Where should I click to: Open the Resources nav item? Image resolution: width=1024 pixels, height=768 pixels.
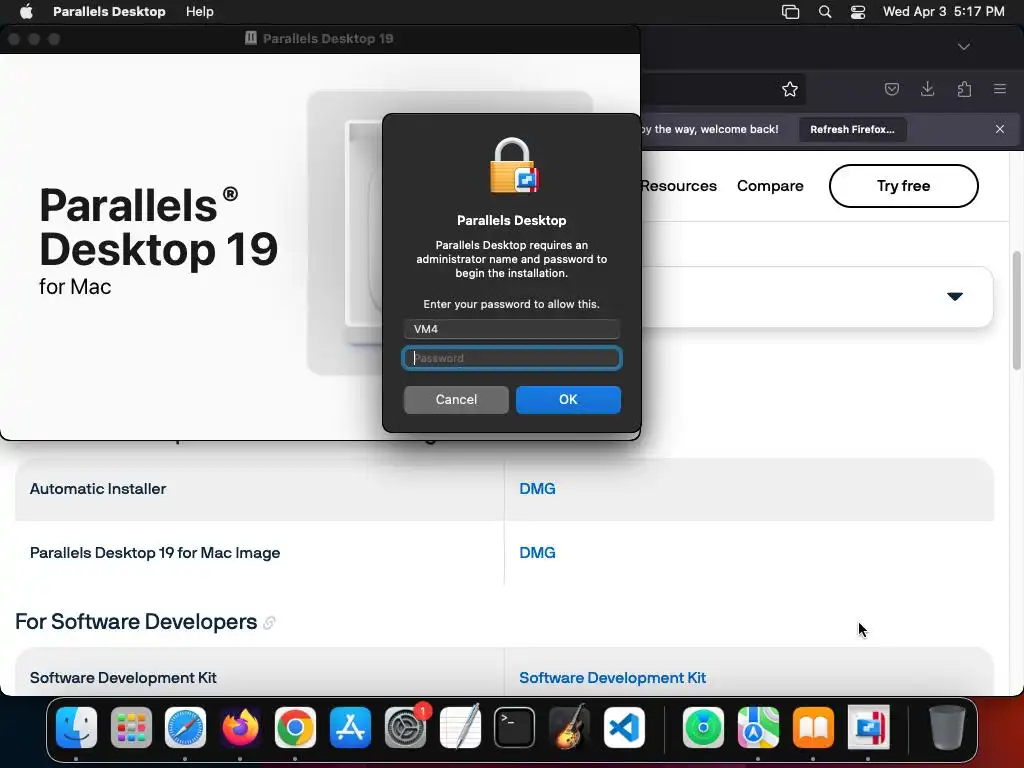(x=679, y=186)
